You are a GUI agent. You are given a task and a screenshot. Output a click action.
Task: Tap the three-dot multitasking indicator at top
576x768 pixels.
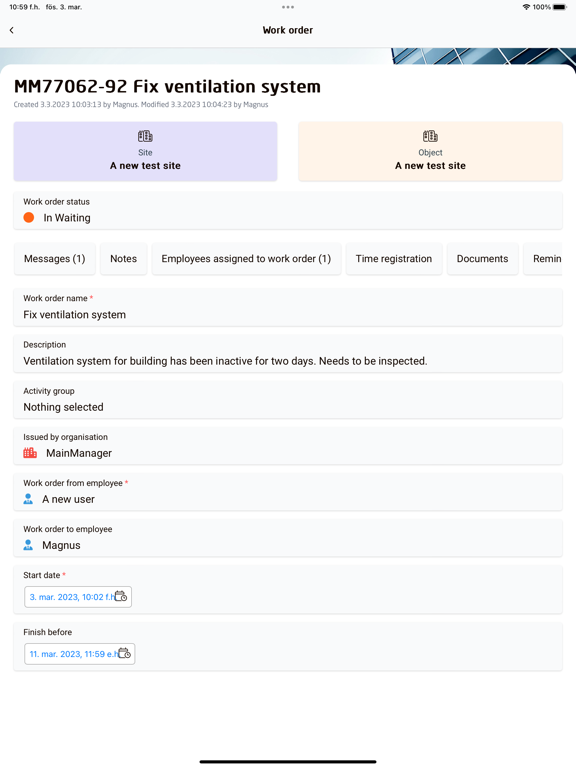tap(288, 7)
